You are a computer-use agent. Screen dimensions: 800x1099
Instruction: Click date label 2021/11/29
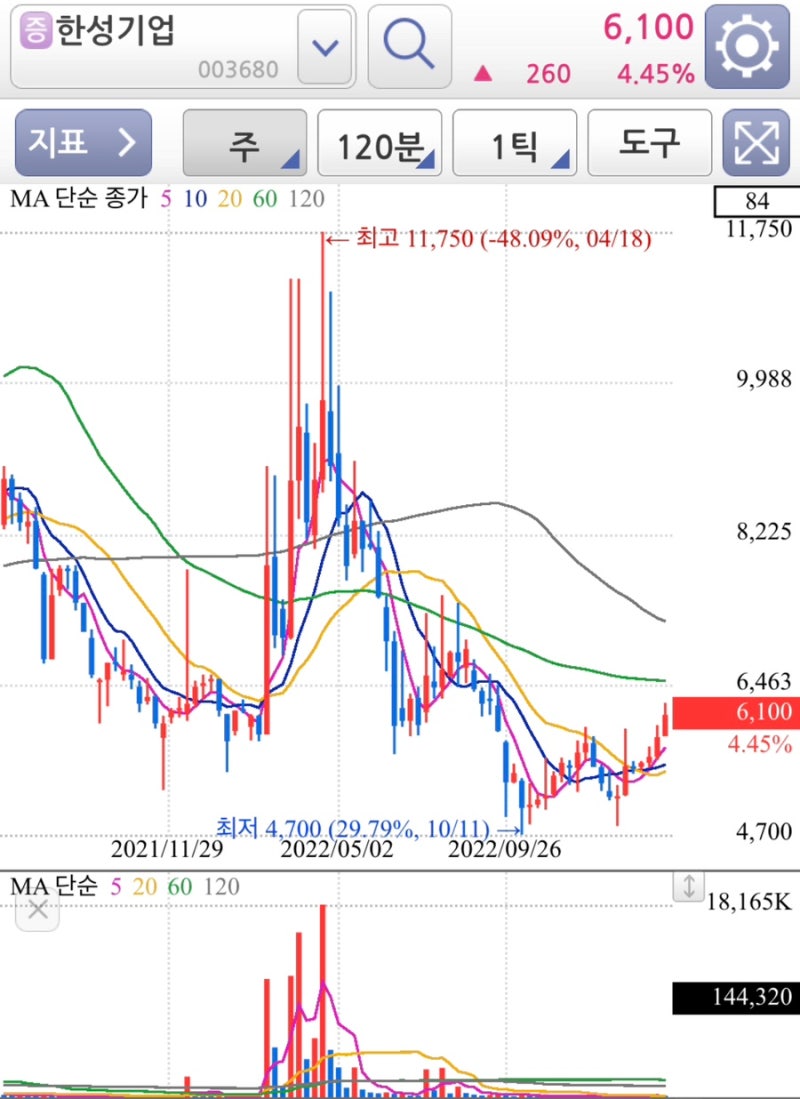(x=167, y=849)
